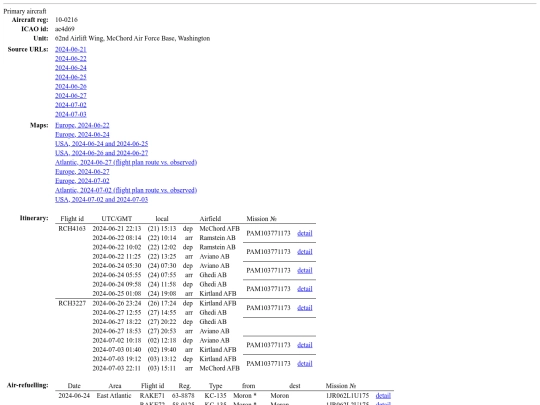Open the 2024-07-02 source URL

(71, 105)
